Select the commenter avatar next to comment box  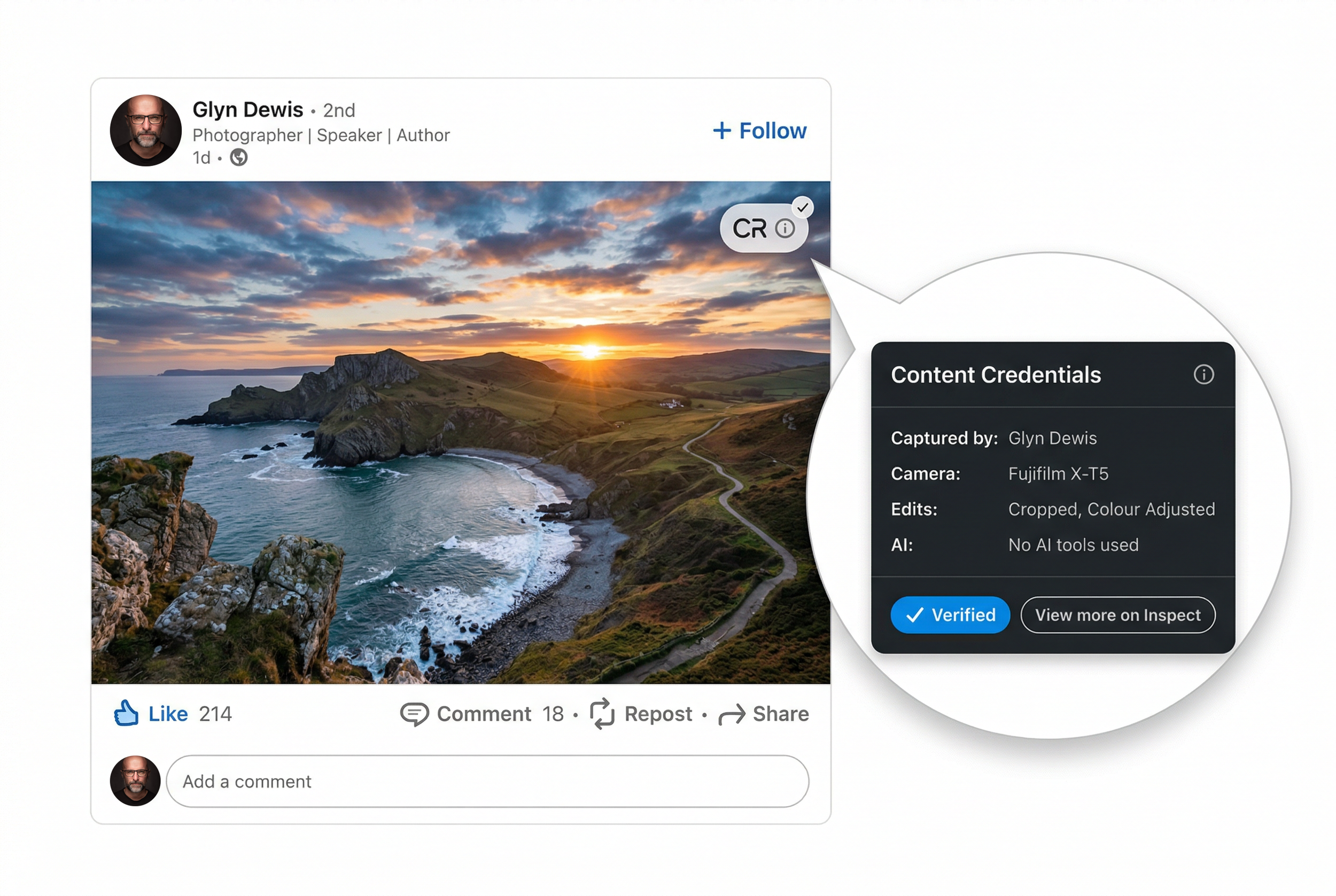pos(135,781)
